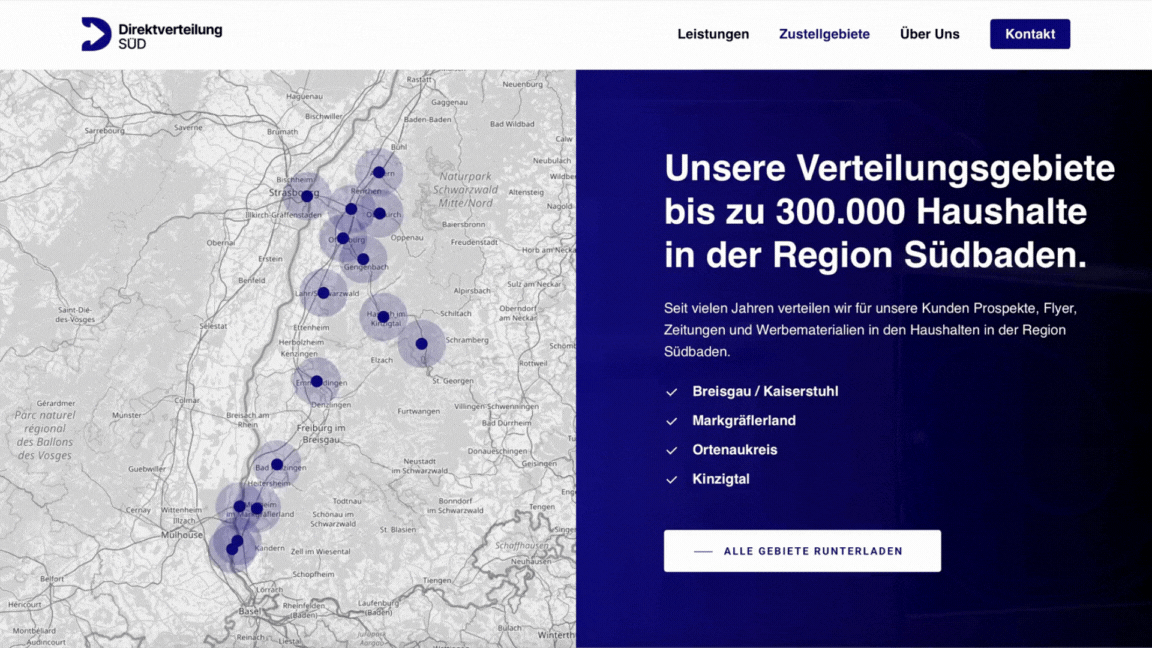This screenshot has width=1152, height=648.
Task: Click the Bad Krozingen map marker
Action: pyautogui.click(x=277, y=465)
